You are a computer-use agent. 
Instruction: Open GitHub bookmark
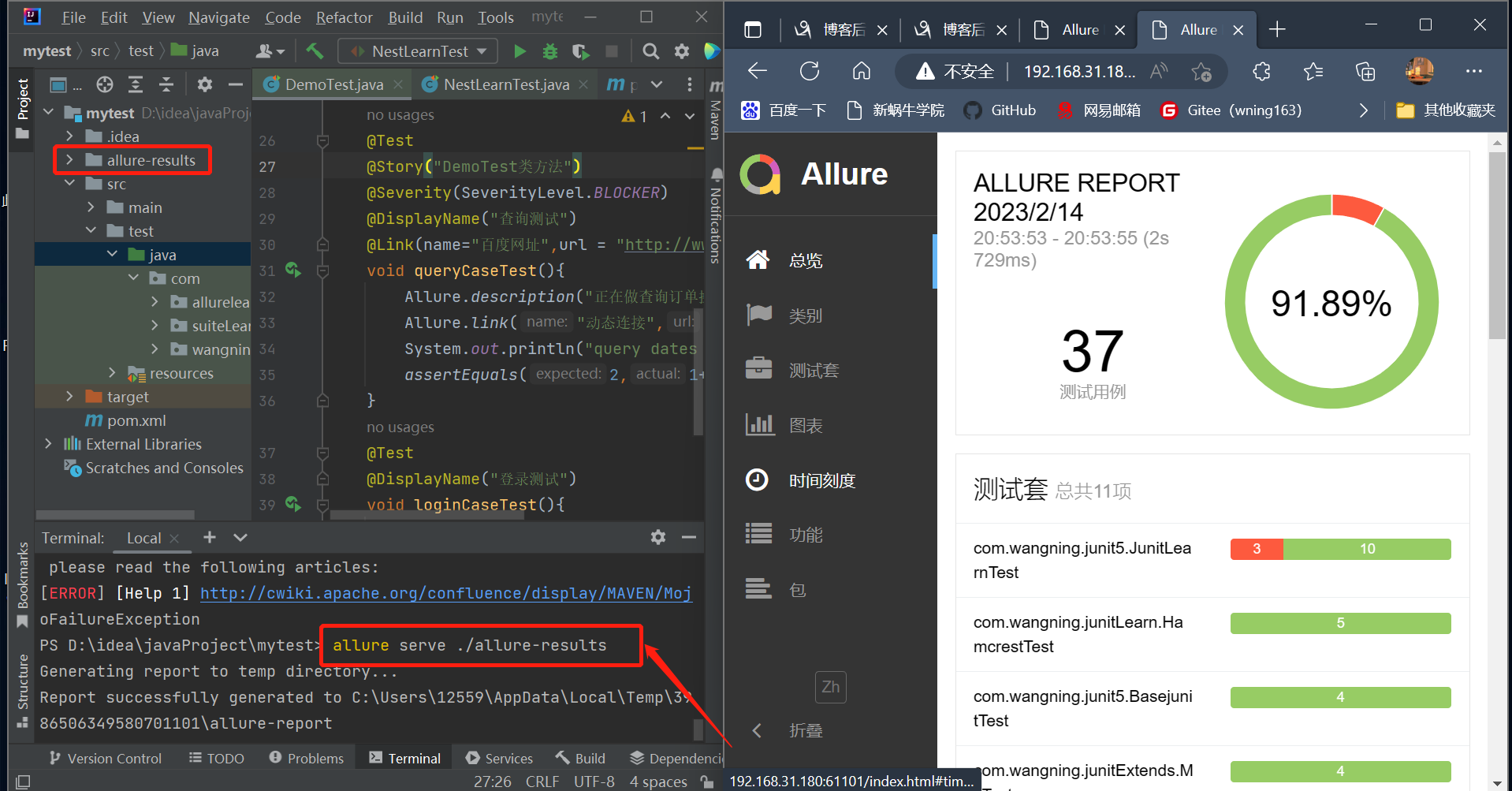pyautogui.click(x=1000, y=110)
